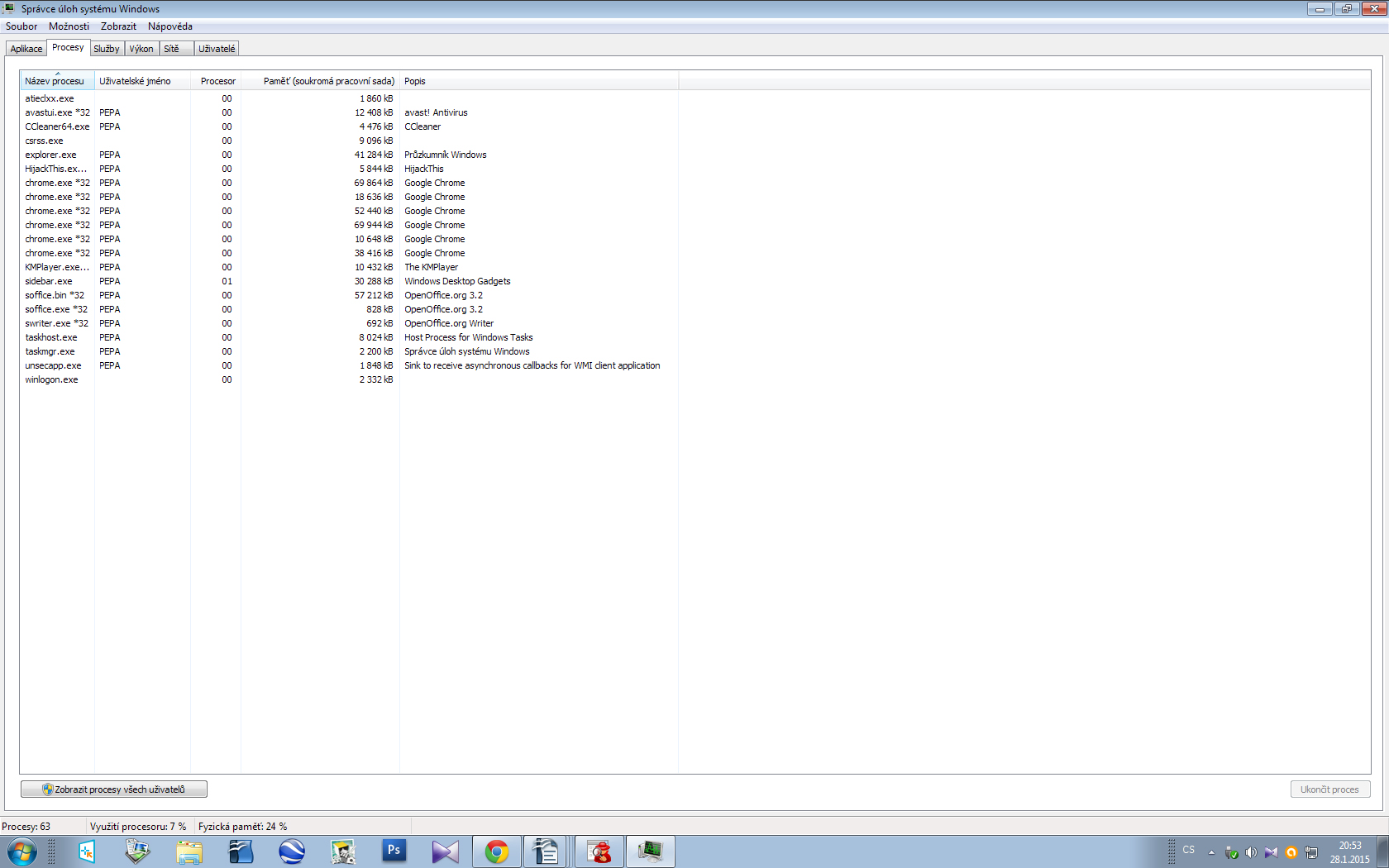Sort by the Název procesu column
The width and height of the screenshot is (1389, 868).
click(x=57, y=81)
